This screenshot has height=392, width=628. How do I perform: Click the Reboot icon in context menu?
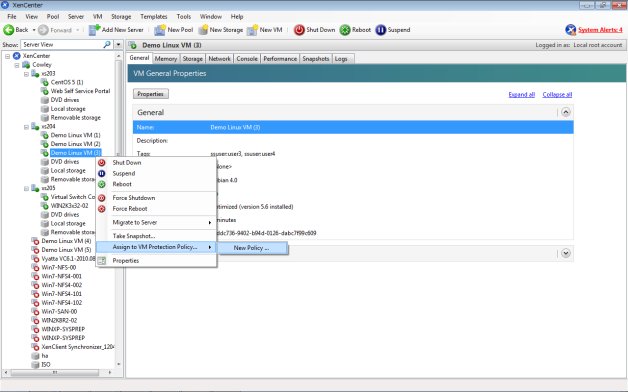click(102, 184)
